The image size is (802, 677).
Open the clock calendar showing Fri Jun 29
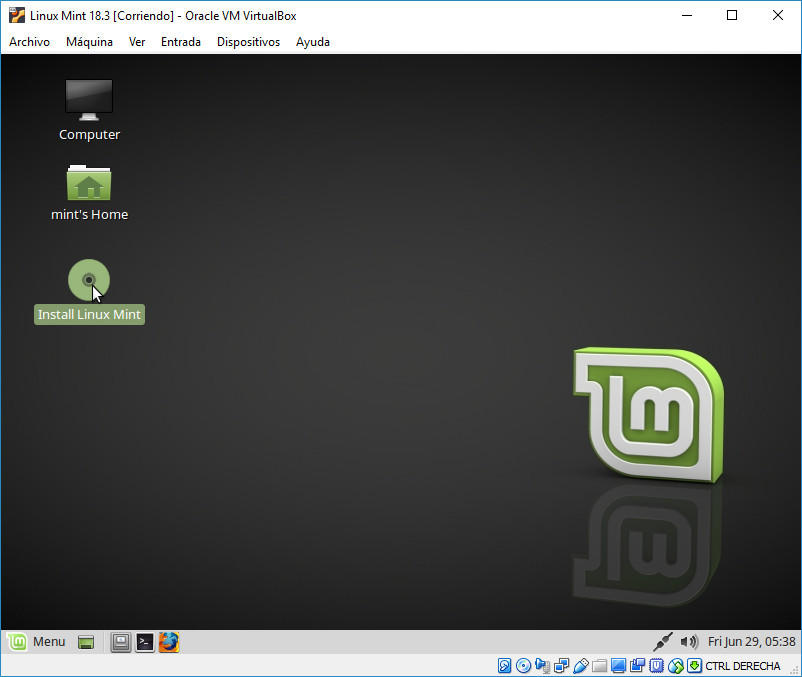(751, 642)
